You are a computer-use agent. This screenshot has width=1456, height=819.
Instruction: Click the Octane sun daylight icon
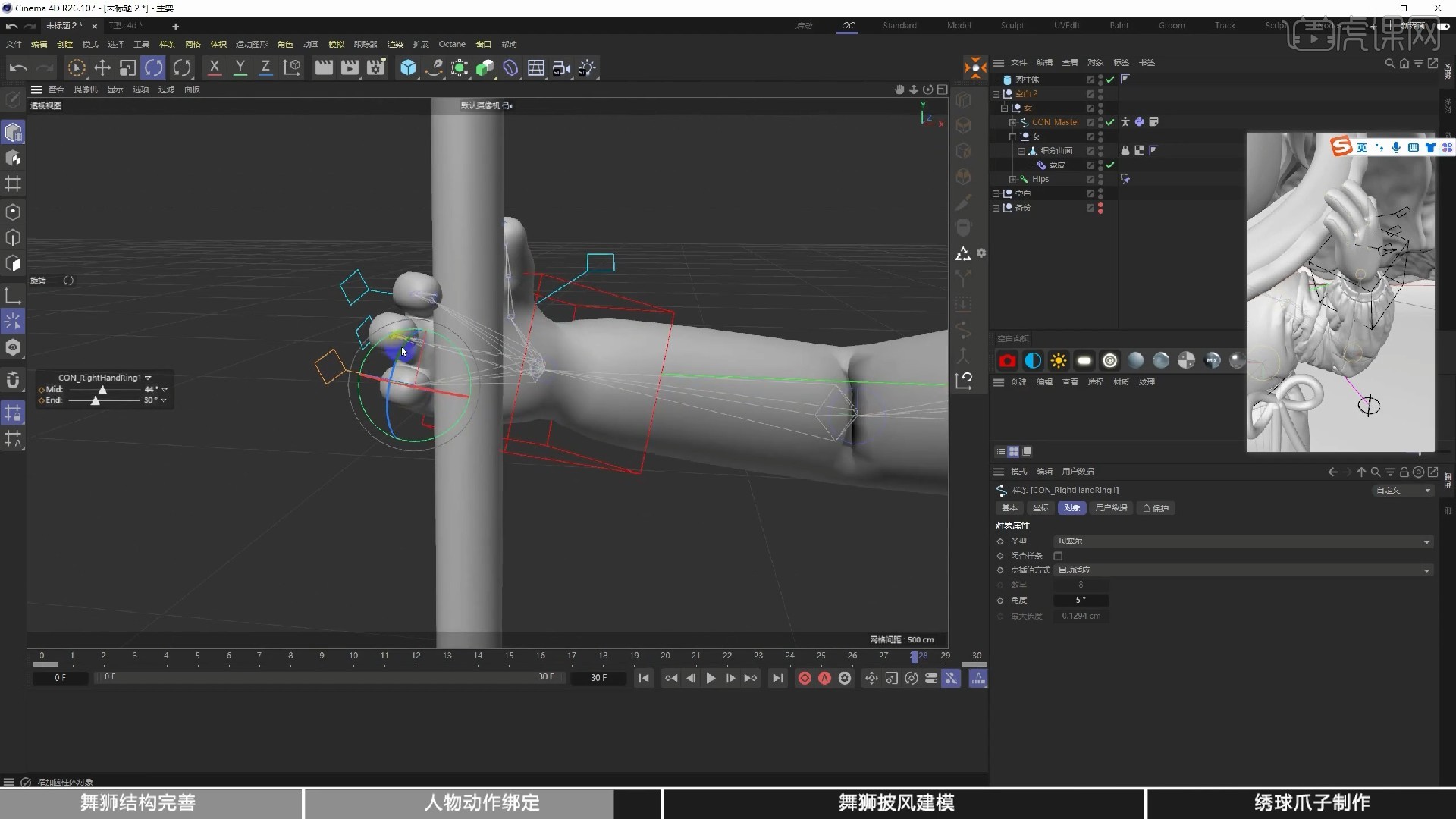click(1059, 361)
